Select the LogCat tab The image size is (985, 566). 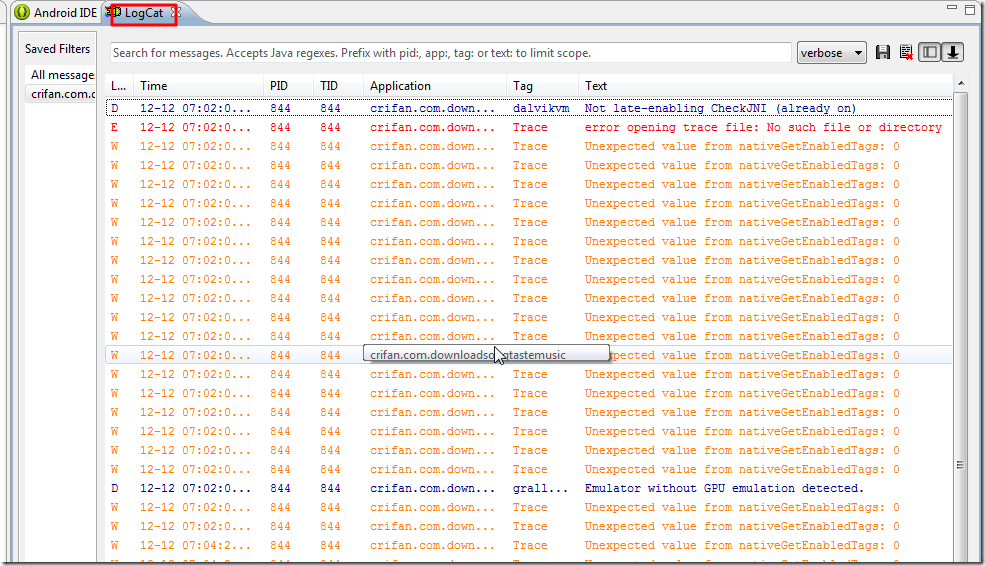click(143, 13)
